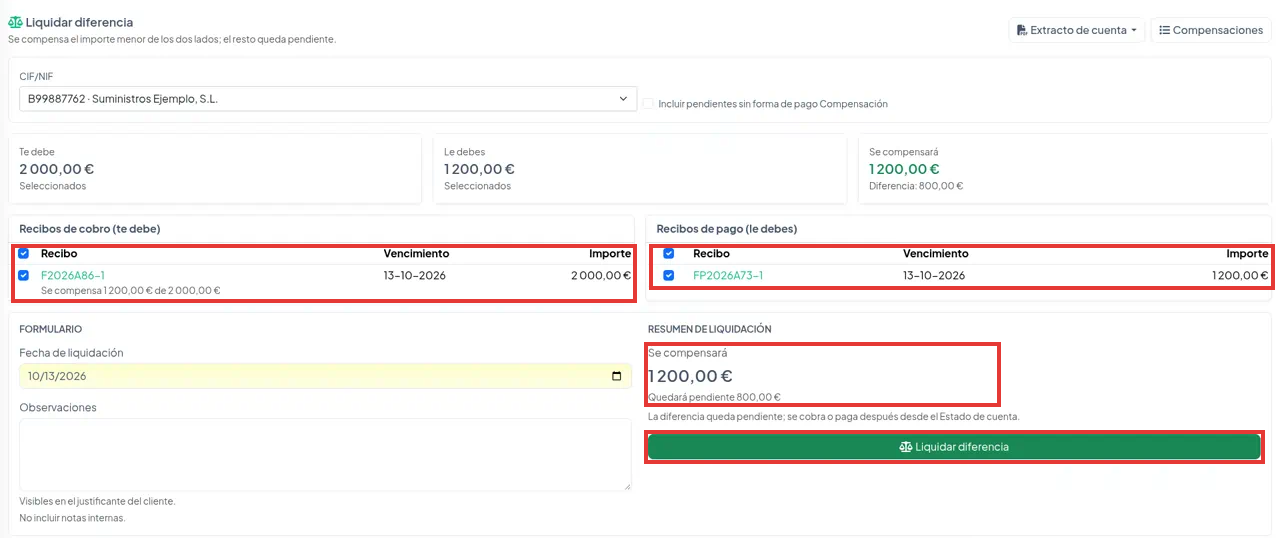The width and height of the screenshot is (1280, 538).
Task: Click the 2 000,00 € importe cell
Action: (x=601, y=275)
